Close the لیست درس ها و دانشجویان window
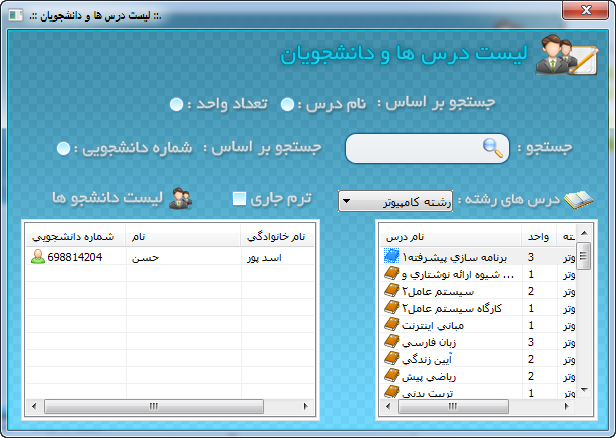Image resolution: width=616 pixels, height=438 pixels. (x=585, y=10)
